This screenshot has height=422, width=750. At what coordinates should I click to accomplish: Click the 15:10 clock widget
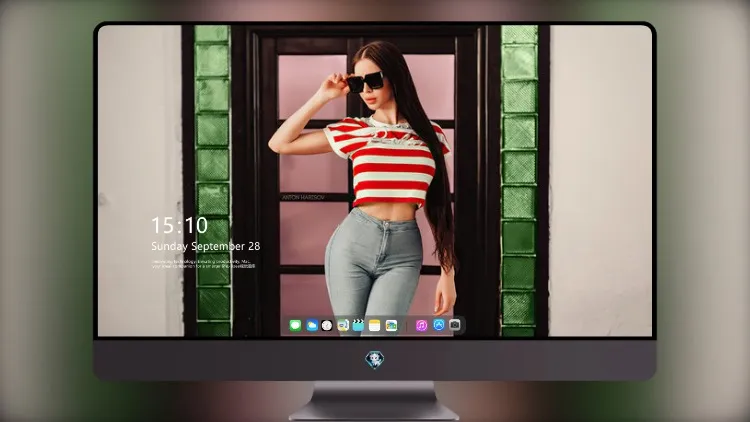coord(179,225)
